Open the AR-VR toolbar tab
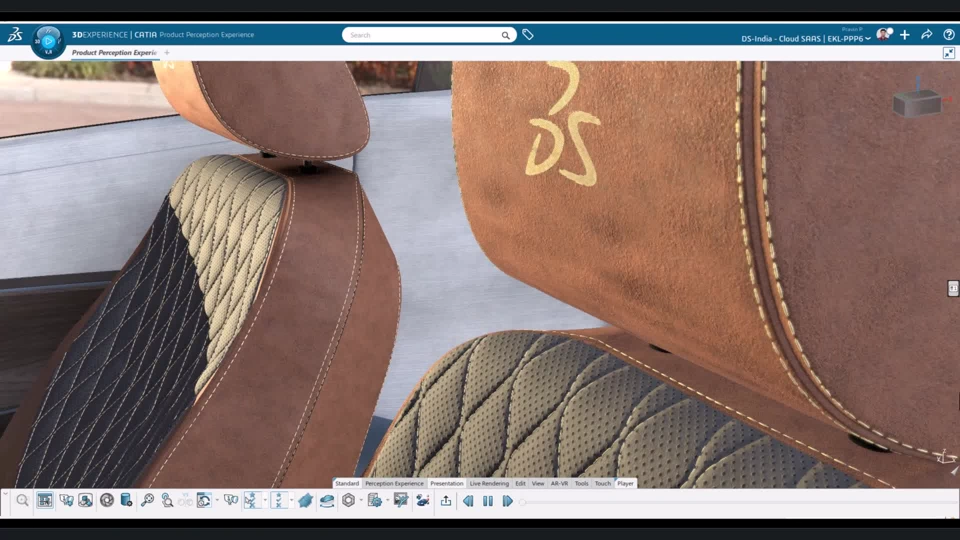The height and width of the screenshot is (540, 960). [x=560, y=484]
